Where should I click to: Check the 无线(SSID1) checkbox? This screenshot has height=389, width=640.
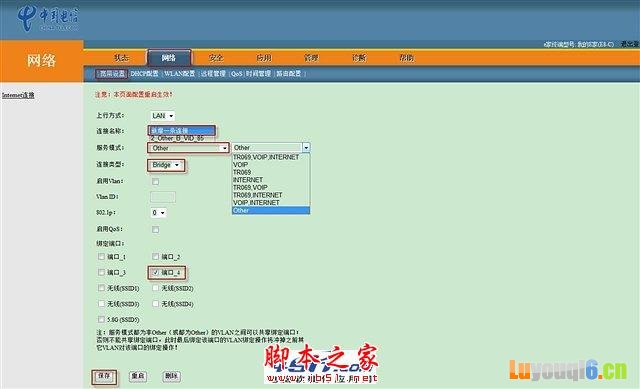pyautogui.click(x=101, y=288)
